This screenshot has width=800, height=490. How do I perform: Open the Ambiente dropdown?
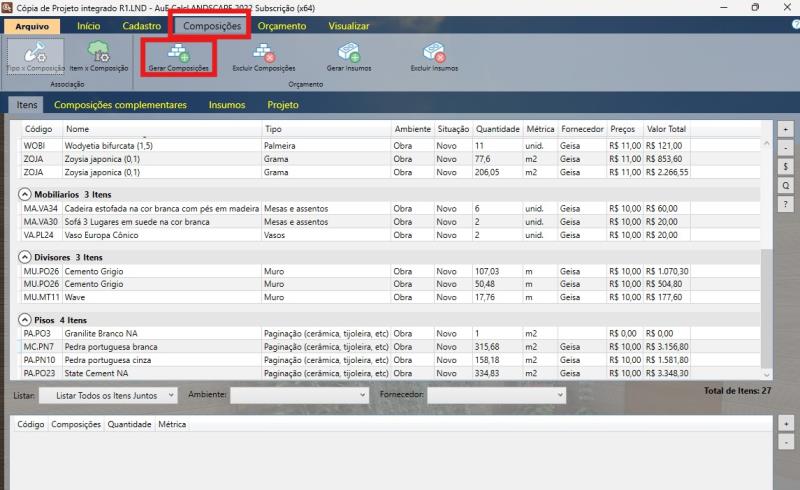pos(300,396)
